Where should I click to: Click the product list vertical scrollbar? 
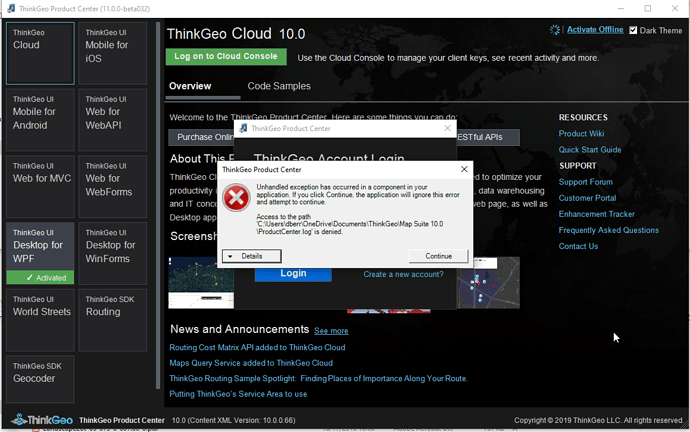(158, 206)
